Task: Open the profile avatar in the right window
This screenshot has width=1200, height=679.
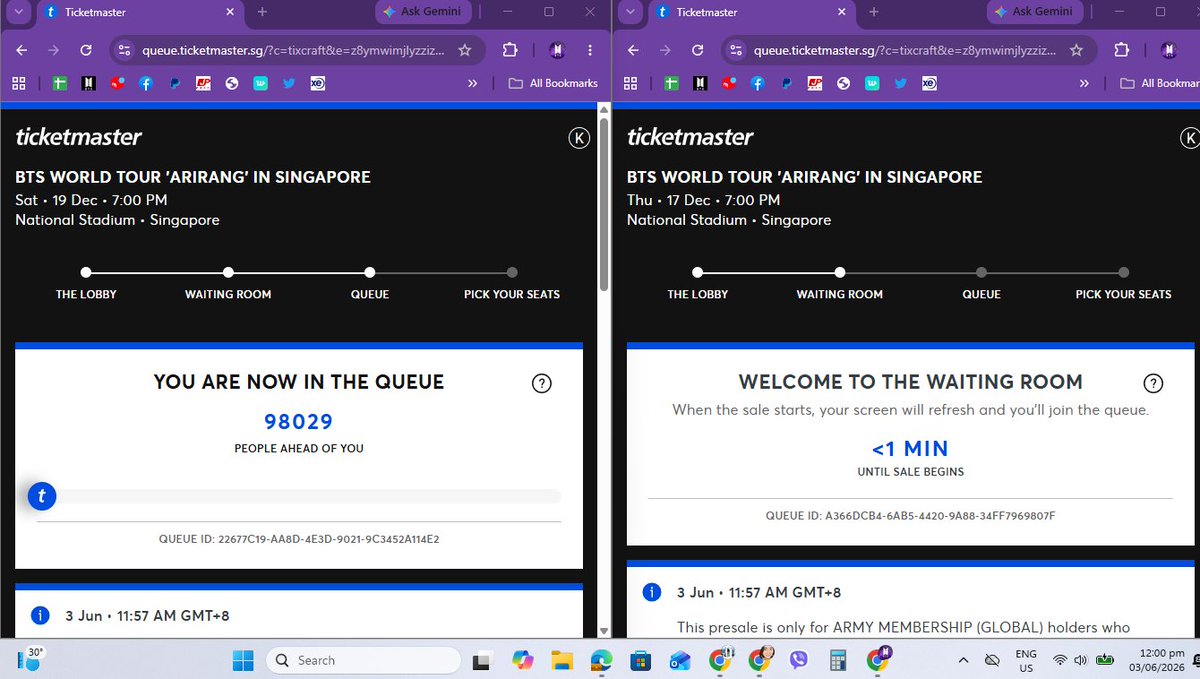Action: click(1169, 50)
